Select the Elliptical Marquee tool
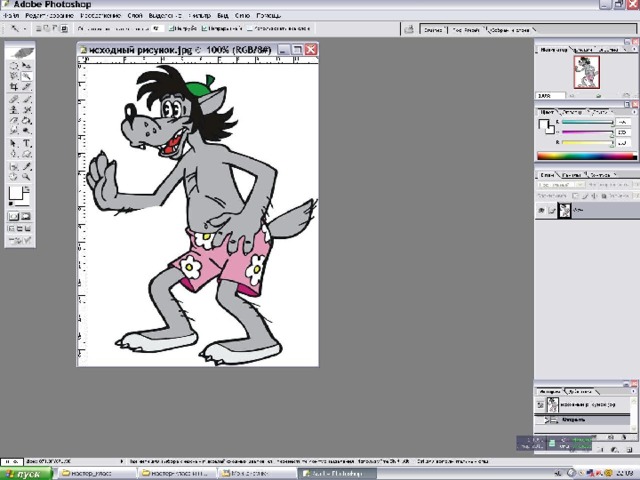The image size is (640, 480). click(13, 66)
